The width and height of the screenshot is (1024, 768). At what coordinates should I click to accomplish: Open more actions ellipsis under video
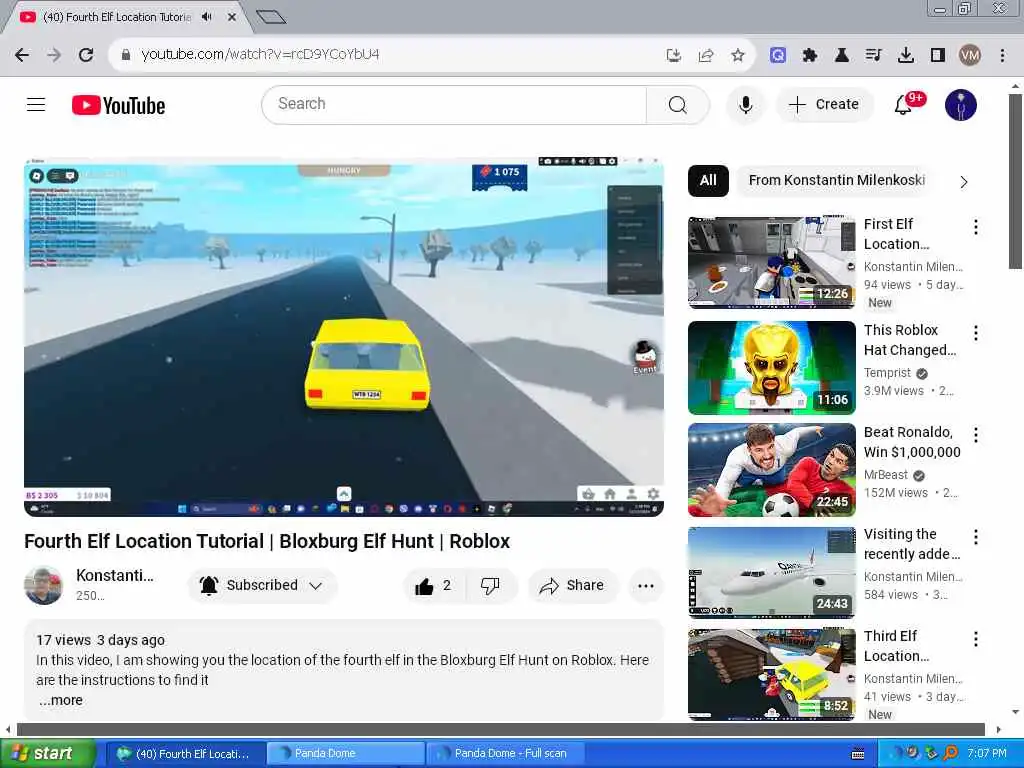tap(646, 586)
